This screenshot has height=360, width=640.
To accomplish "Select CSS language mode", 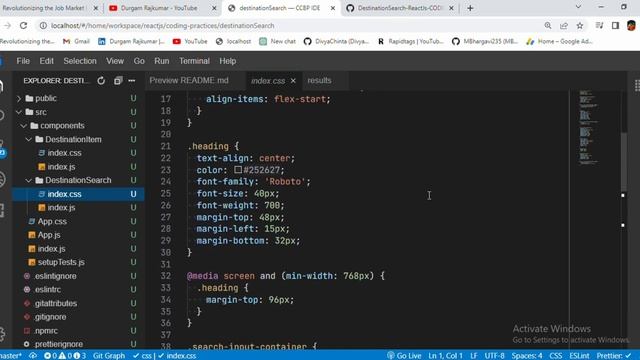I will (556, 356).
